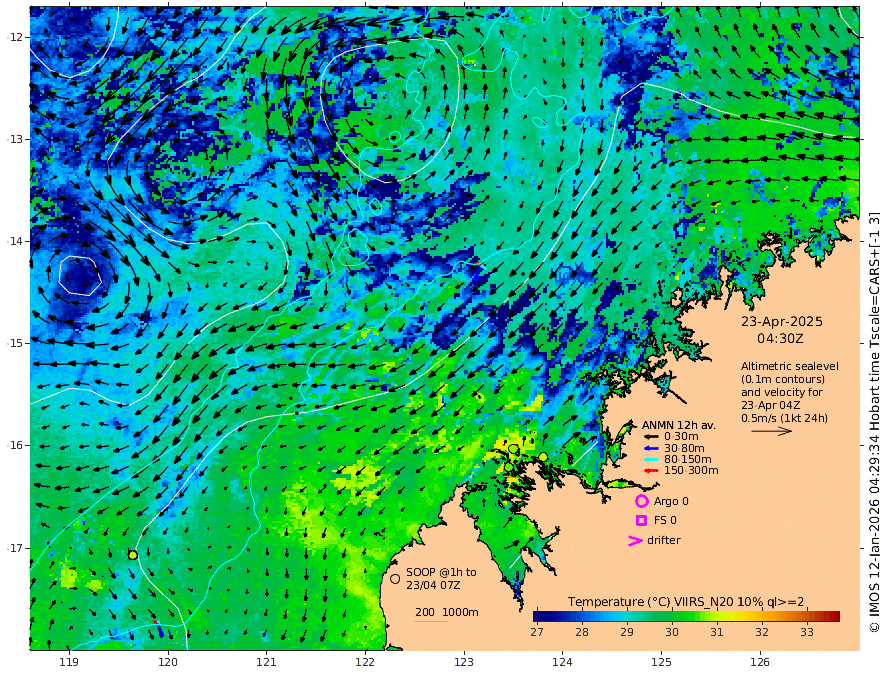Click the 'Altimetric sealevel' caption line
Image resolution: width=880 pixels, height=680 pixels.
(x=790, y=366)
